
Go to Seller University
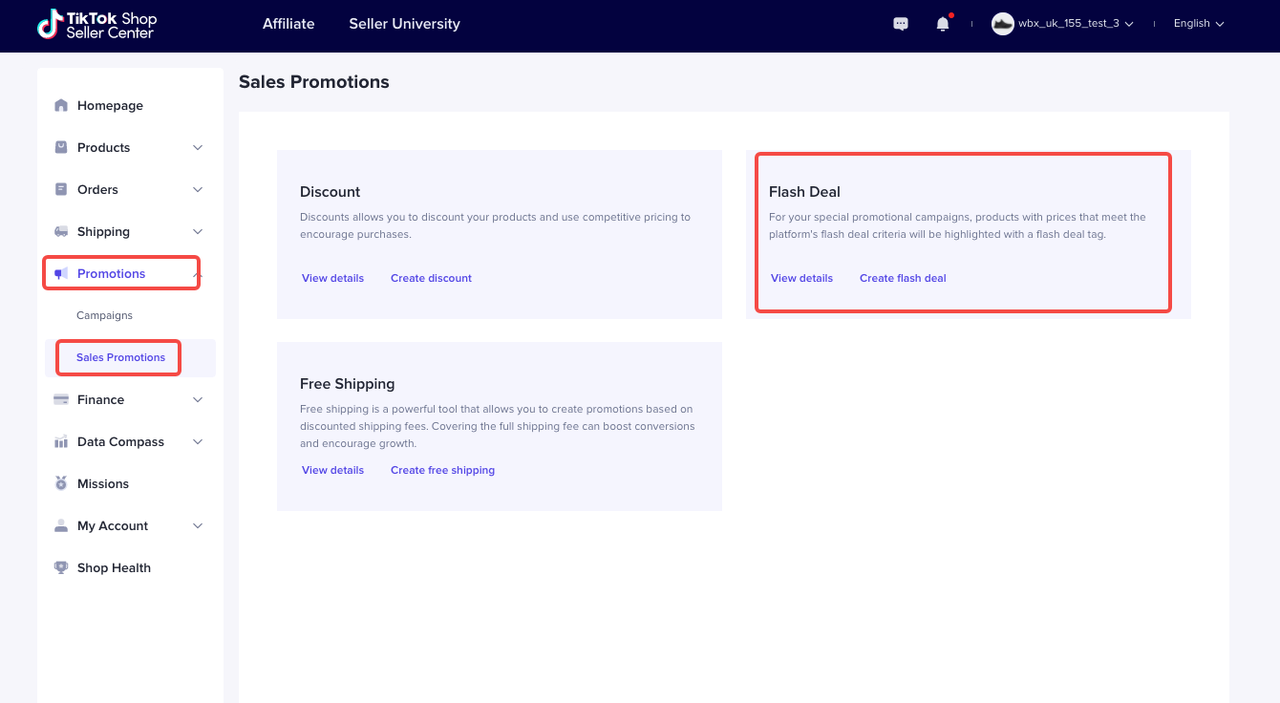point(404,24)
